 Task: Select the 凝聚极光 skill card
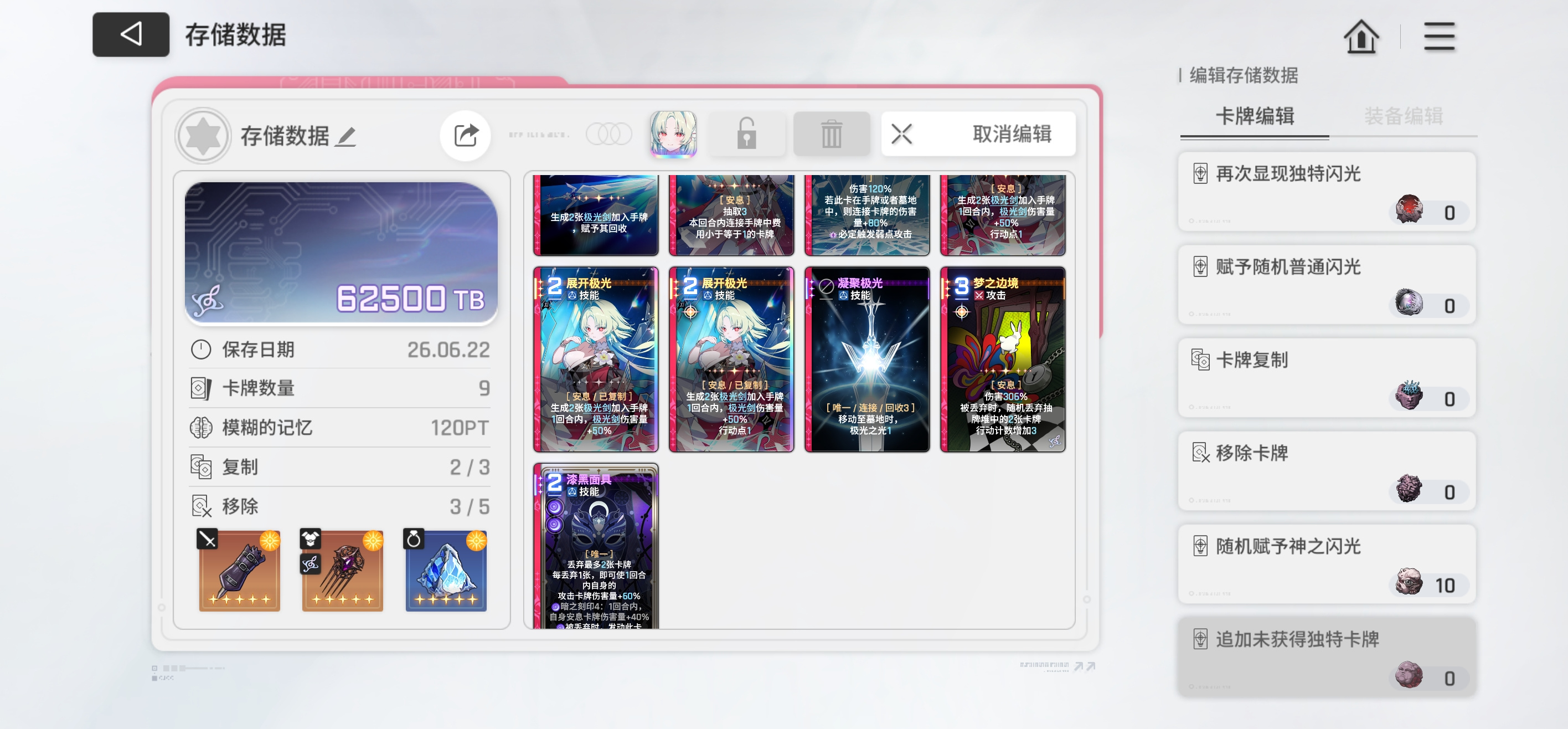[x=868, y=360]
